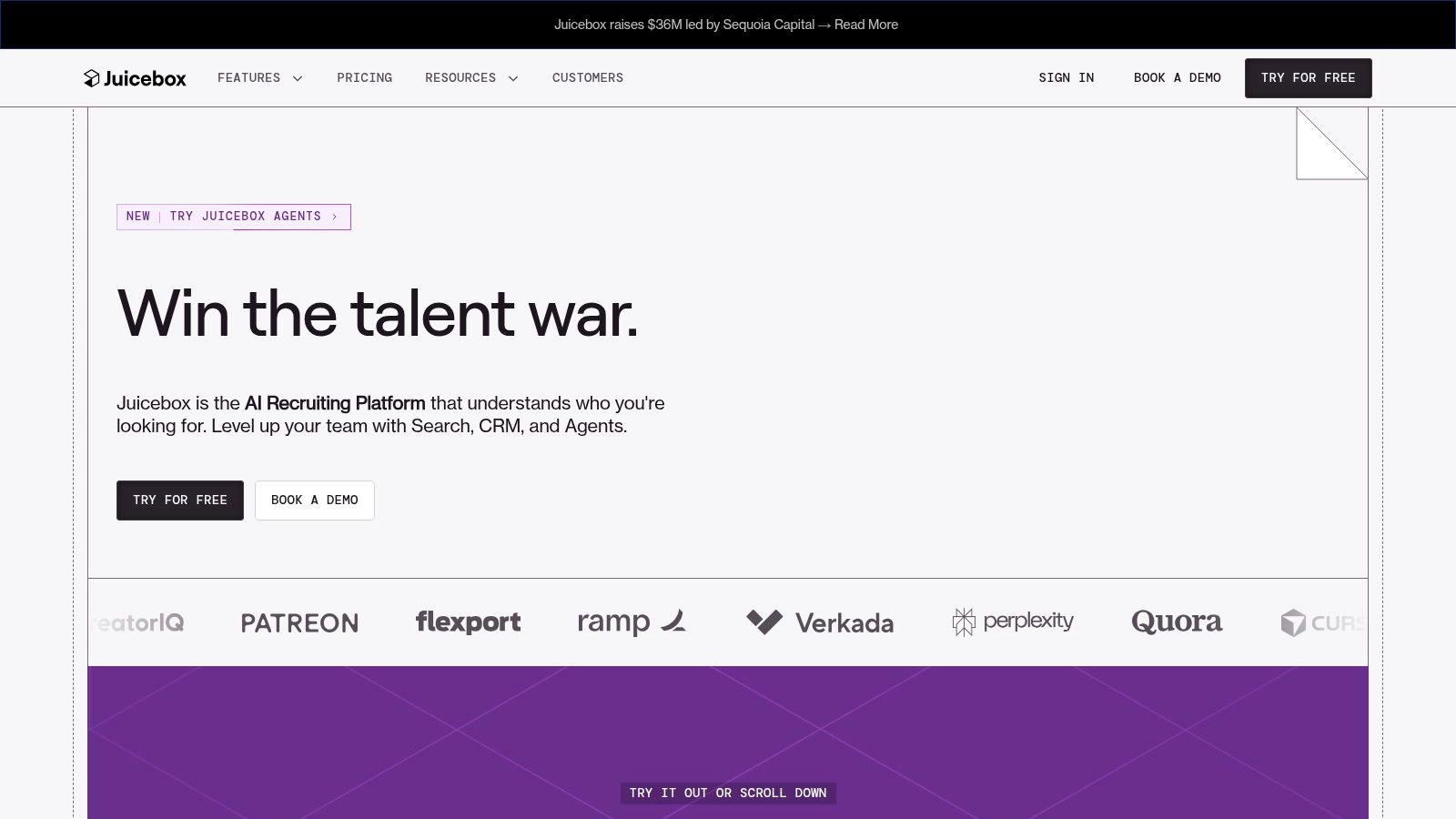
Task: Select the Ramp company logo
Action: pyautogui.click(x=632, y=622)
